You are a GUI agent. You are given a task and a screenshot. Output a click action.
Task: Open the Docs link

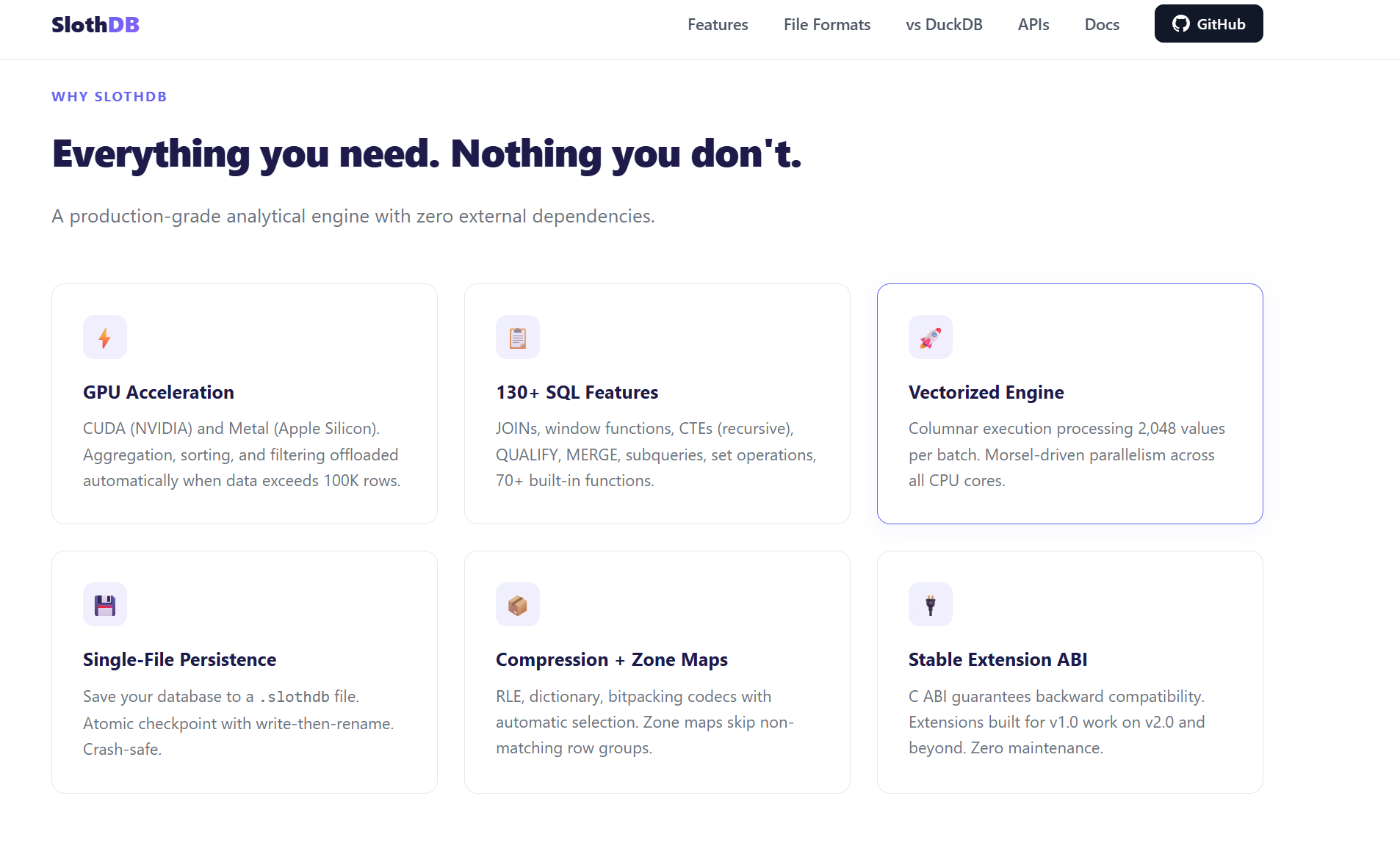1102,24
